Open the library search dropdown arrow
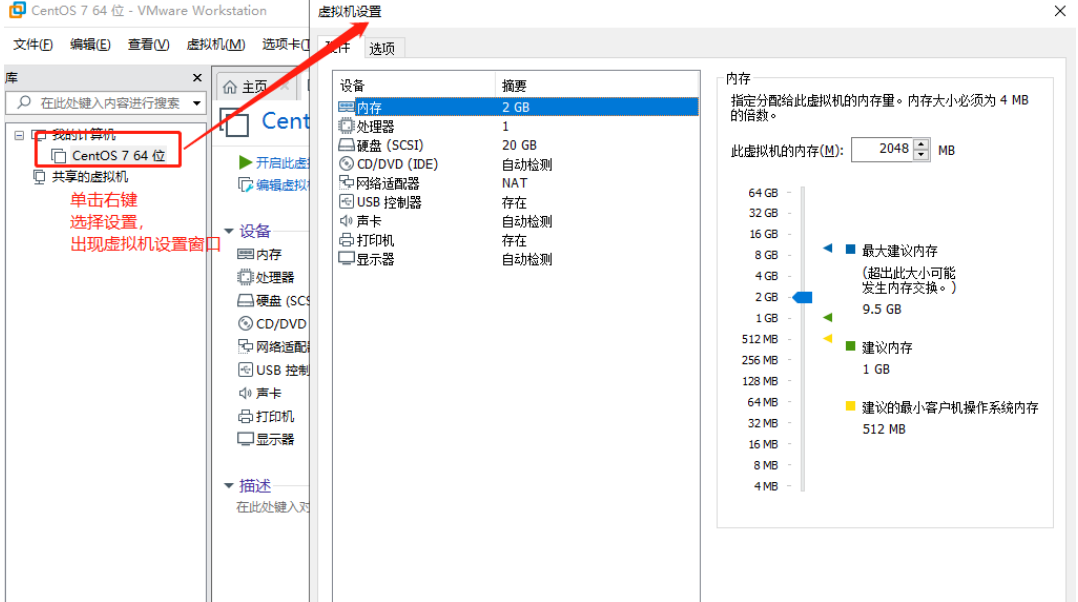 (x=197, y=103)
